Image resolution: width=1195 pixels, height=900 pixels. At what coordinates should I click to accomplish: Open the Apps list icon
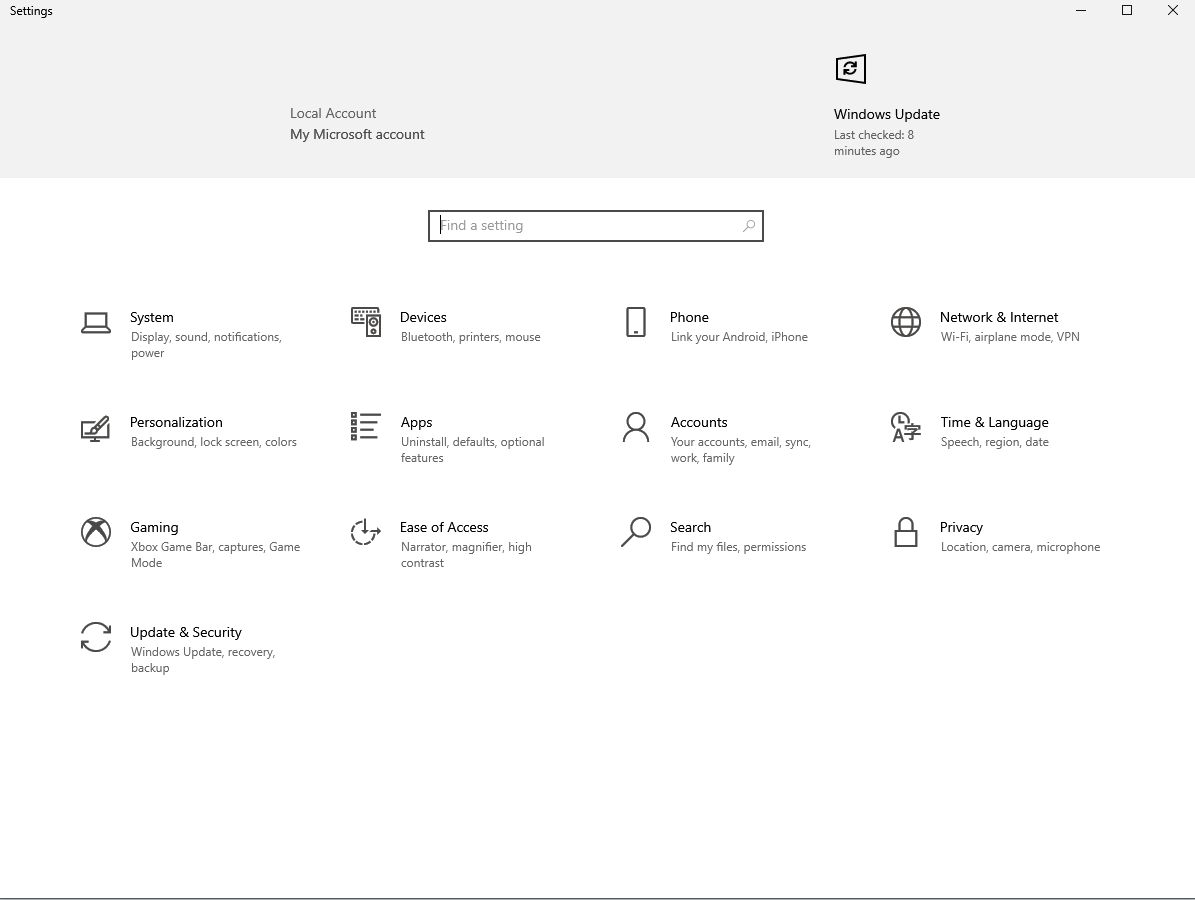[x=366, y=427]
